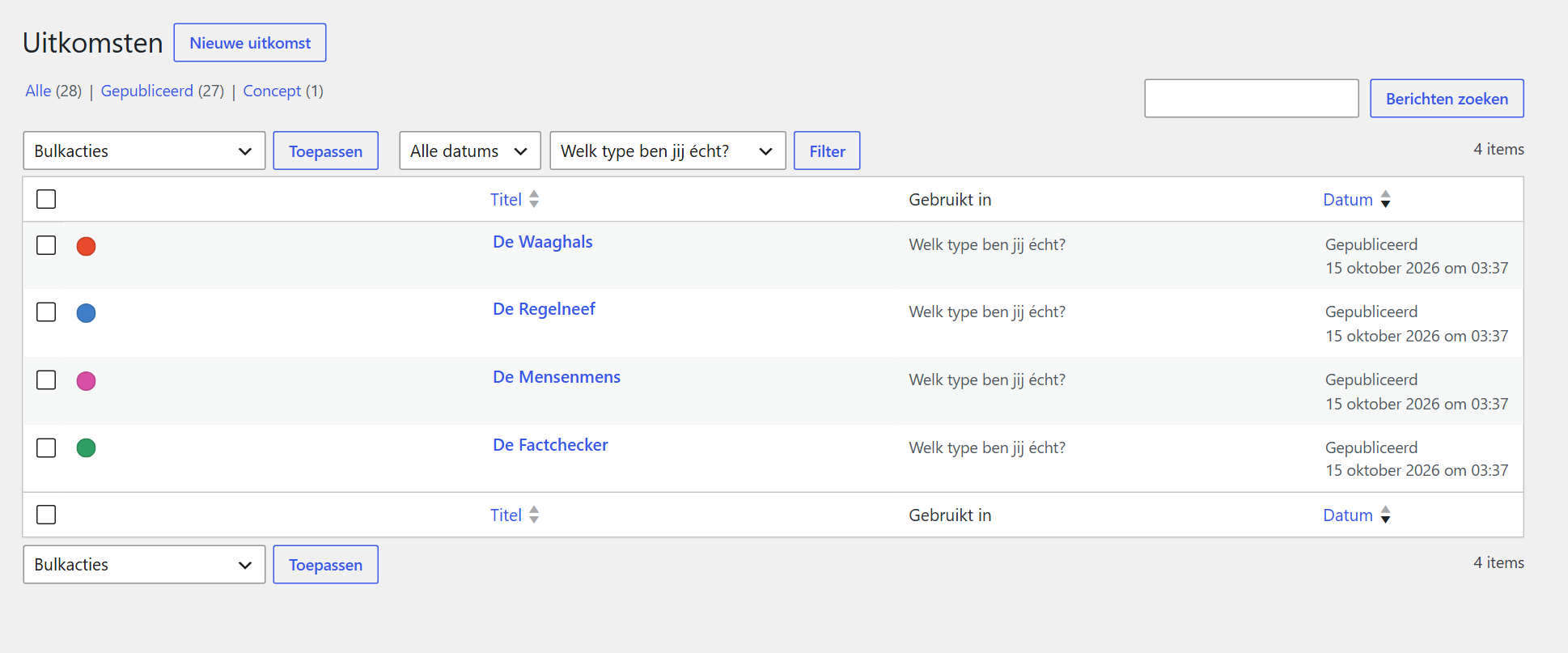This screenshot has width=1568, height=653.
Task: Click 'Welk type ben jij écht?' in De Waaghals row
Action: pos(987,244)
